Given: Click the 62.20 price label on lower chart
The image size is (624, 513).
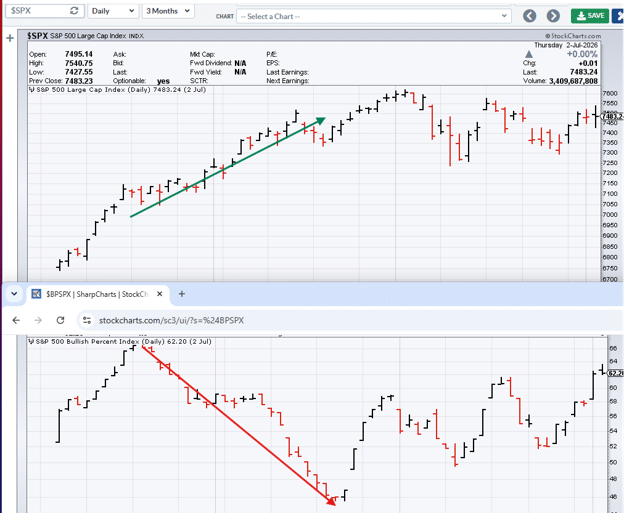Looking at the screenshot, I should [615, 373].
